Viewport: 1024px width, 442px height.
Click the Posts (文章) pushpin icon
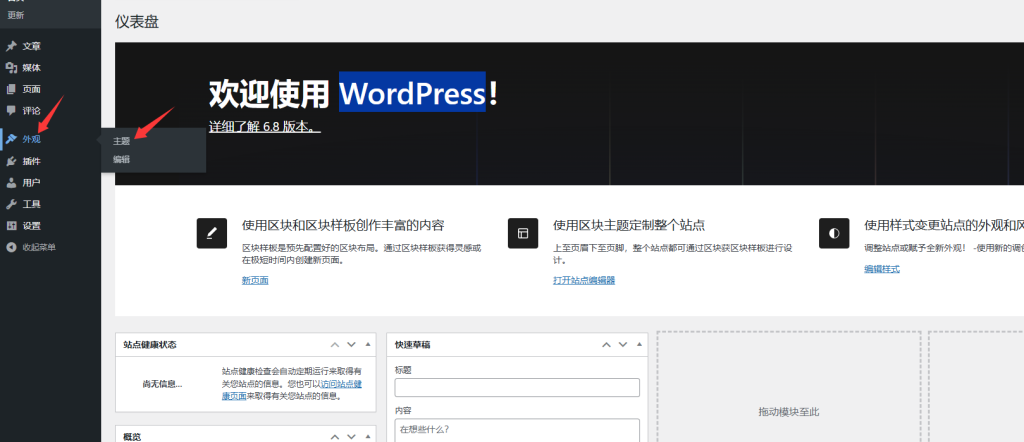click(x=11, y=46)
